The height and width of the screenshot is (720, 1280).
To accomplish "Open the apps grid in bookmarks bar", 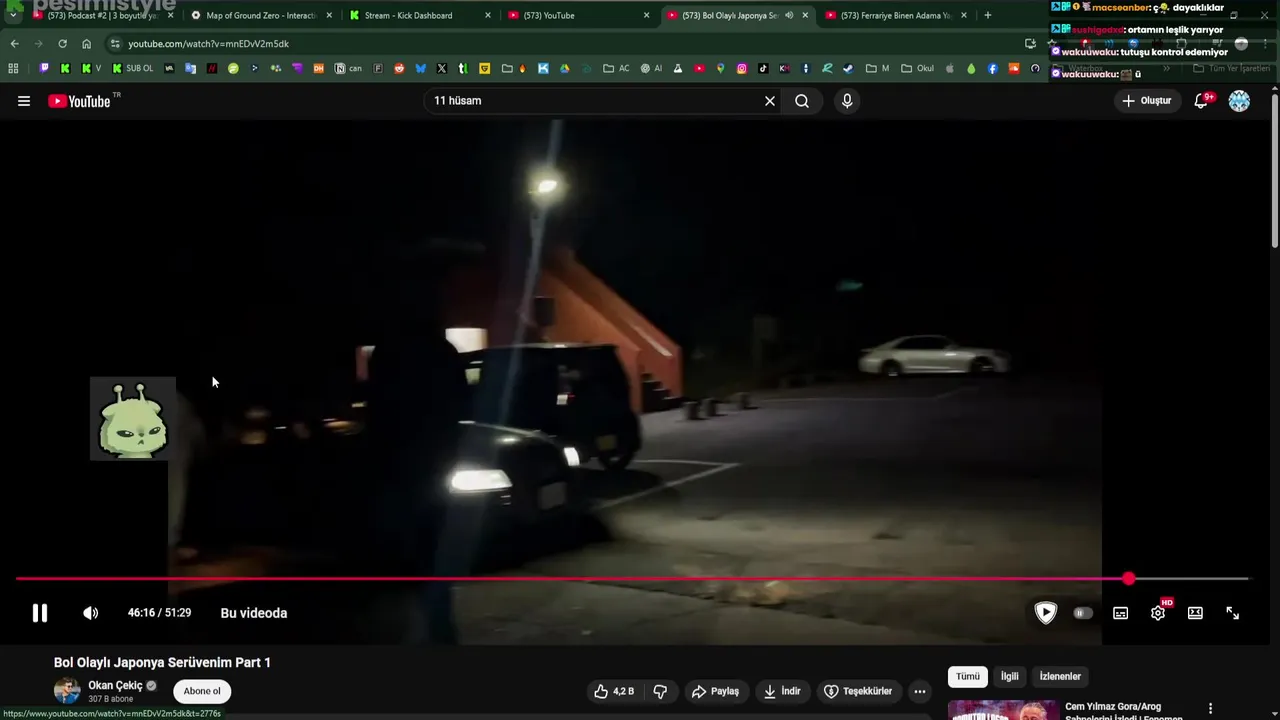I will coord(13,69).
